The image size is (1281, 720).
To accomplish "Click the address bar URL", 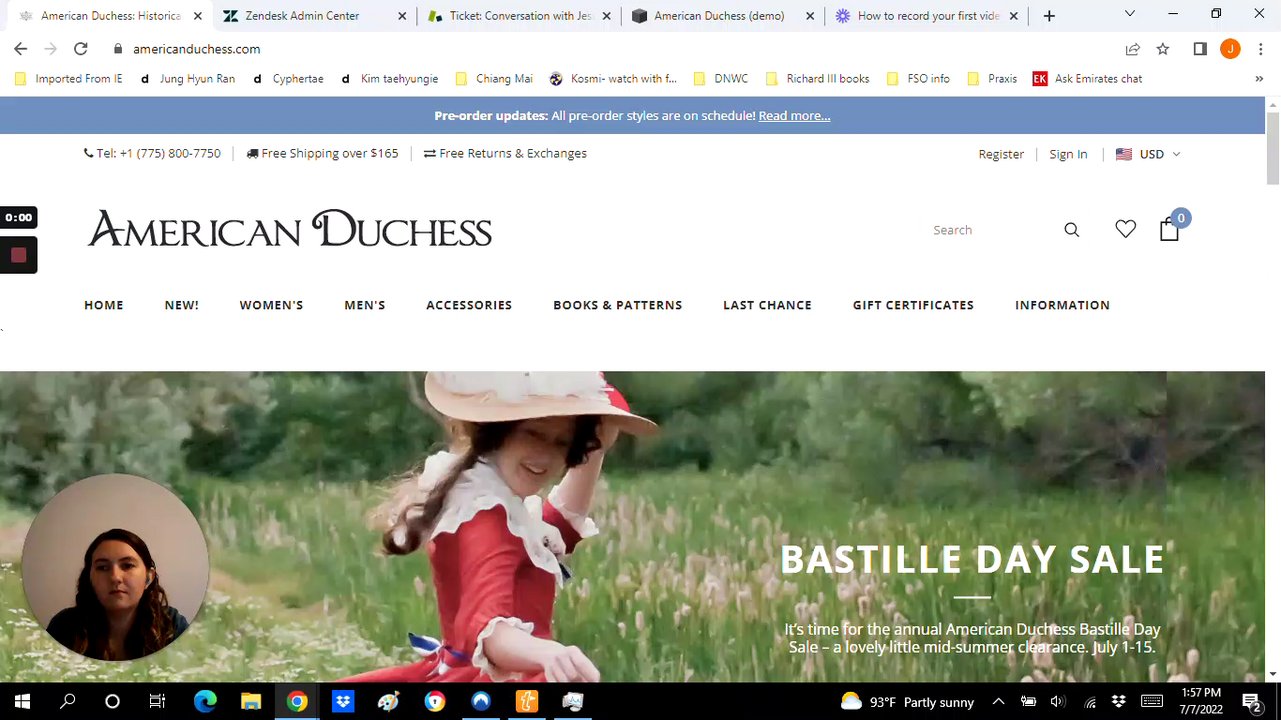I will click(x=197, y=49).
